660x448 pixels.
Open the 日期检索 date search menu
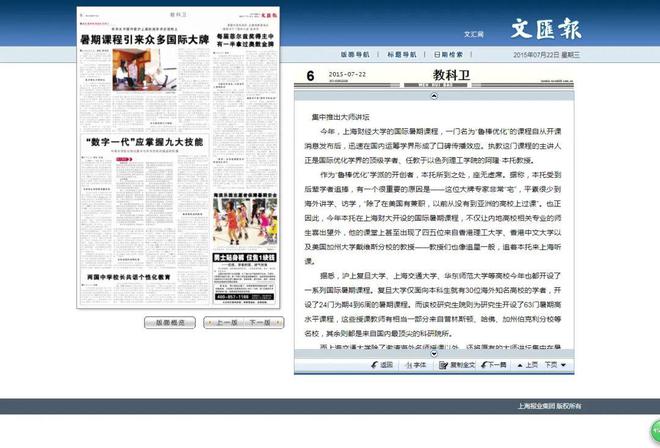(x=448, y=55)
